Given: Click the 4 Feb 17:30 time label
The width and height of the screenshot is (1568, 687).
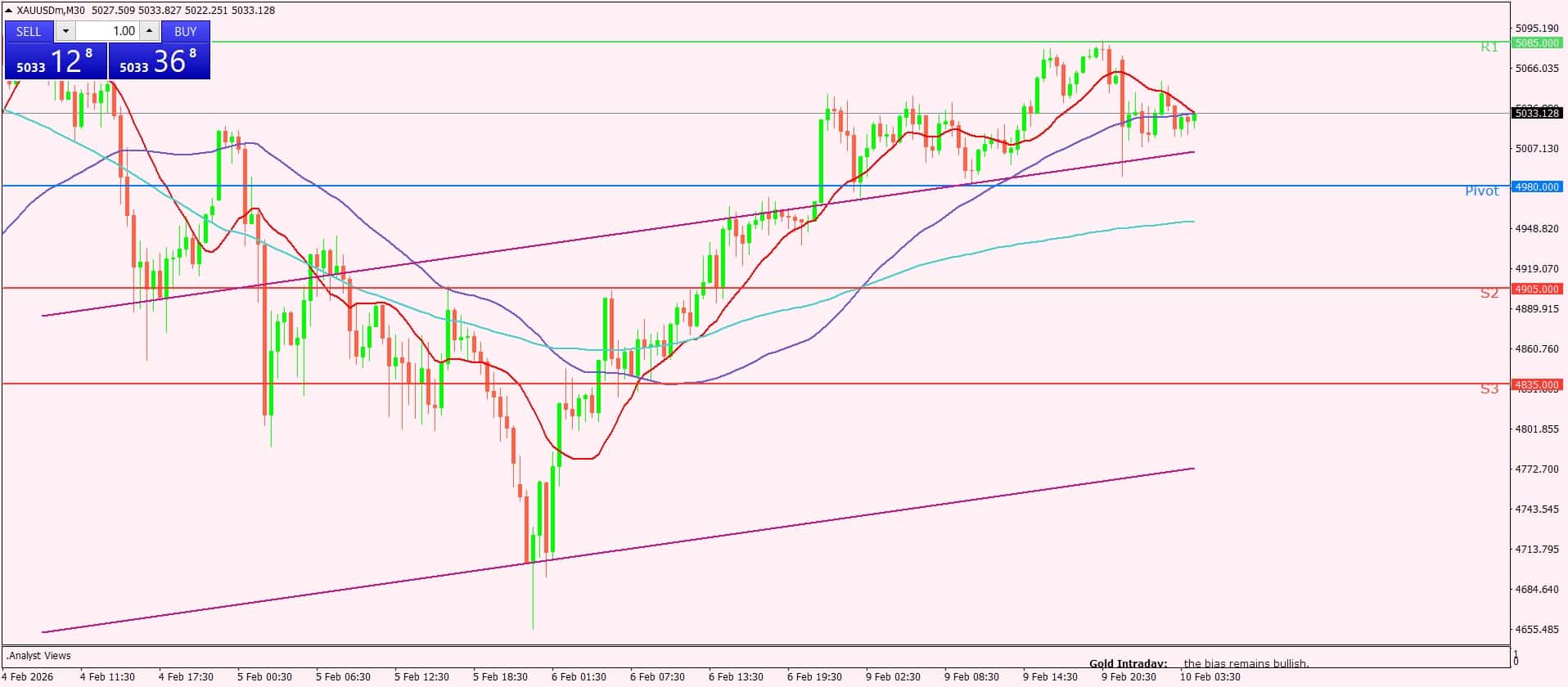Looking at the screenshot, I should click(x=186, y=676).
